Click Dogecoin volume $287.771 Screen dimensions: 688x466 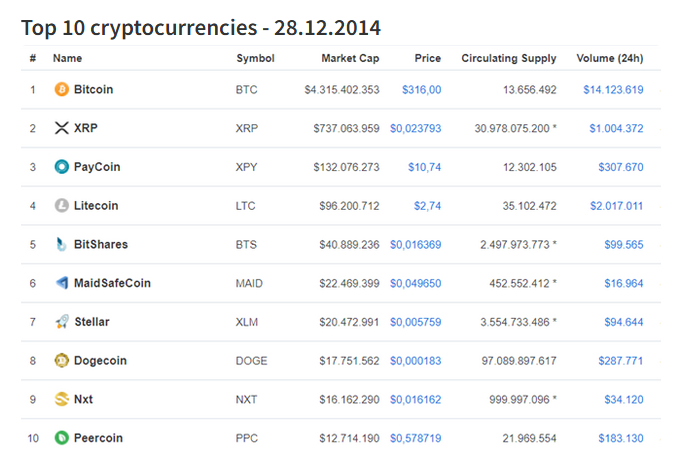coord(621,361)
